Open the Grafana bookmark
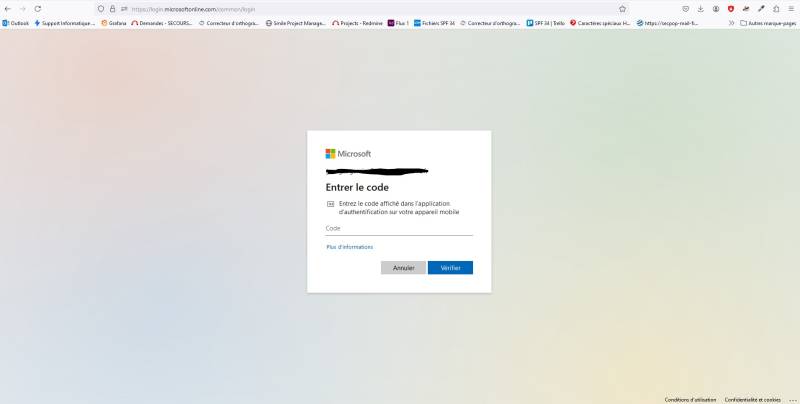 (114, 23)
